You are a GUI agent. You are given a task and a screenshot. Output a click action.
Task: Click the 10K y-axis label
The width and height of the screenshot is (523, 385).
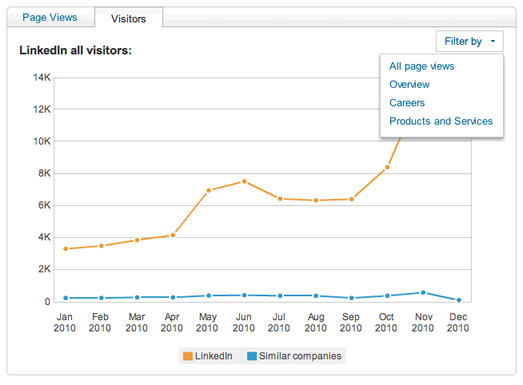point(42,141)
